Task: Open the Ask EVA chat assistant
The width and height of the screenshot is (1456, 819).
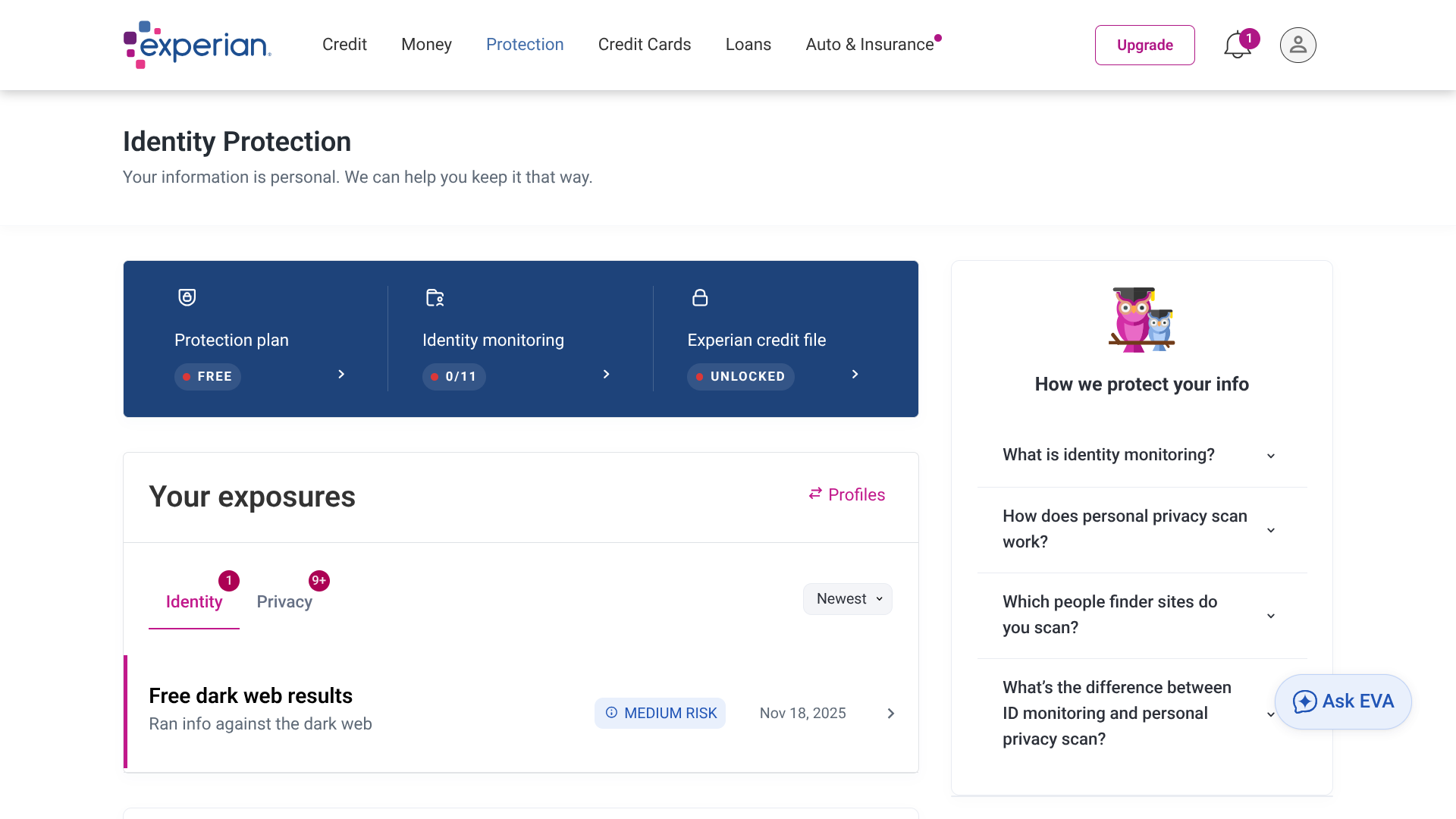Action: pyautogui.click(x=1343, y=701)
